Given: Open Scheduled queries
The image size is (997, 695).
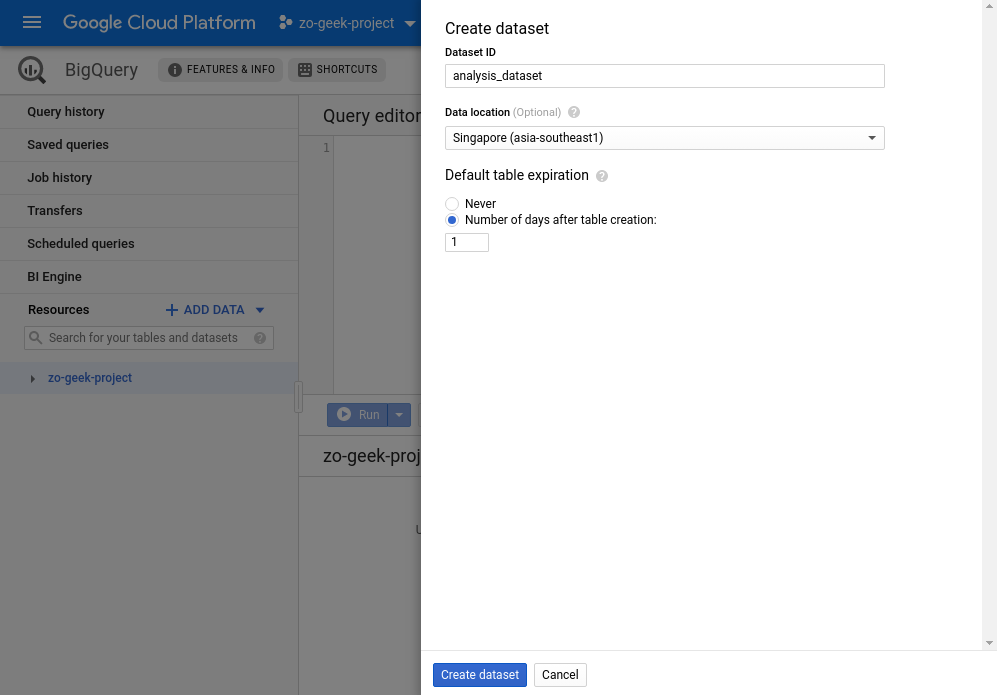Looking at the screenshot, I should (149, 244).
